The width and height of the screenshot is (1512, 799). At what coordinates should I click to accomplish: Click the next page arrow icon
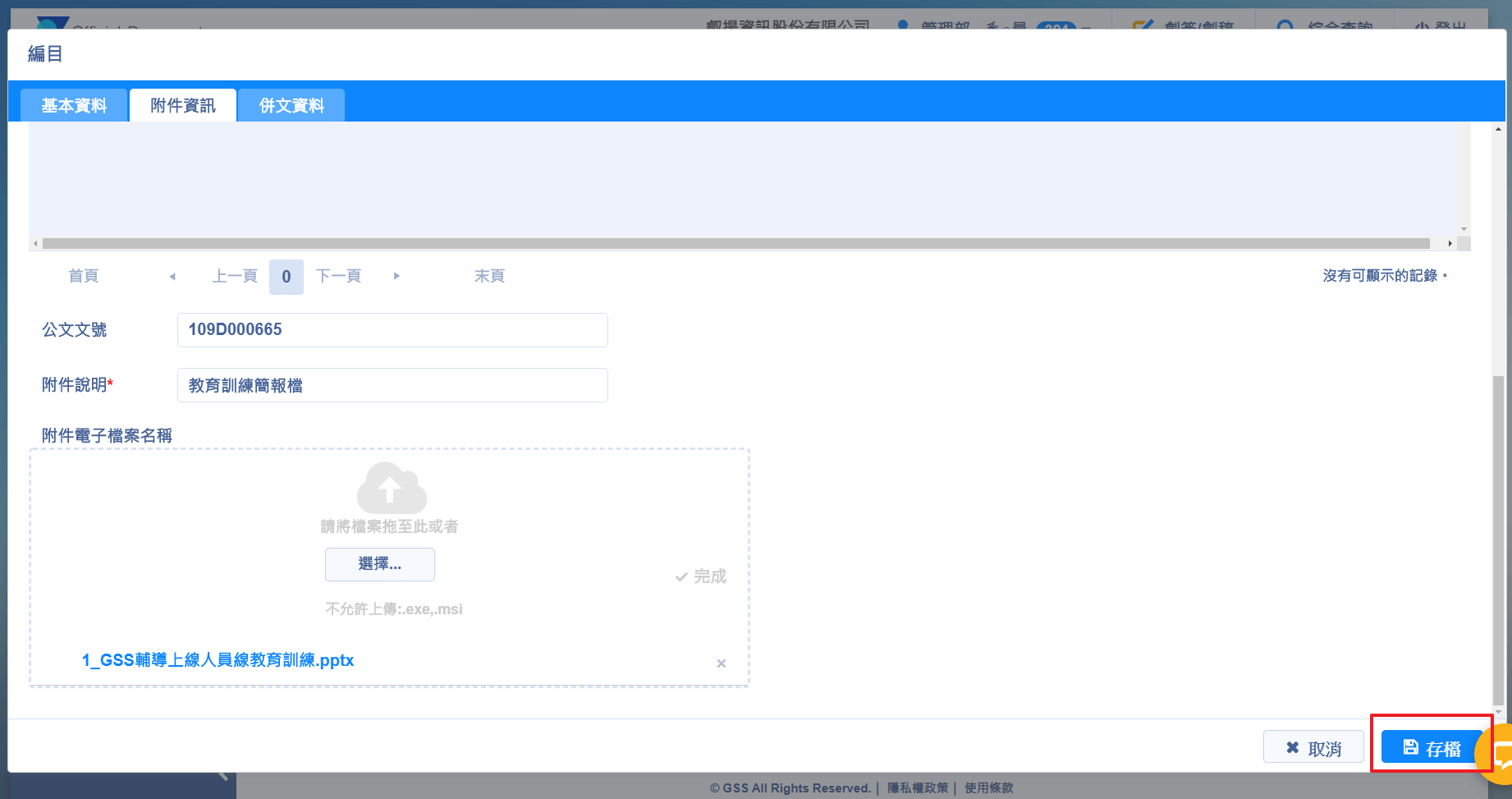[x=396, y=277]
